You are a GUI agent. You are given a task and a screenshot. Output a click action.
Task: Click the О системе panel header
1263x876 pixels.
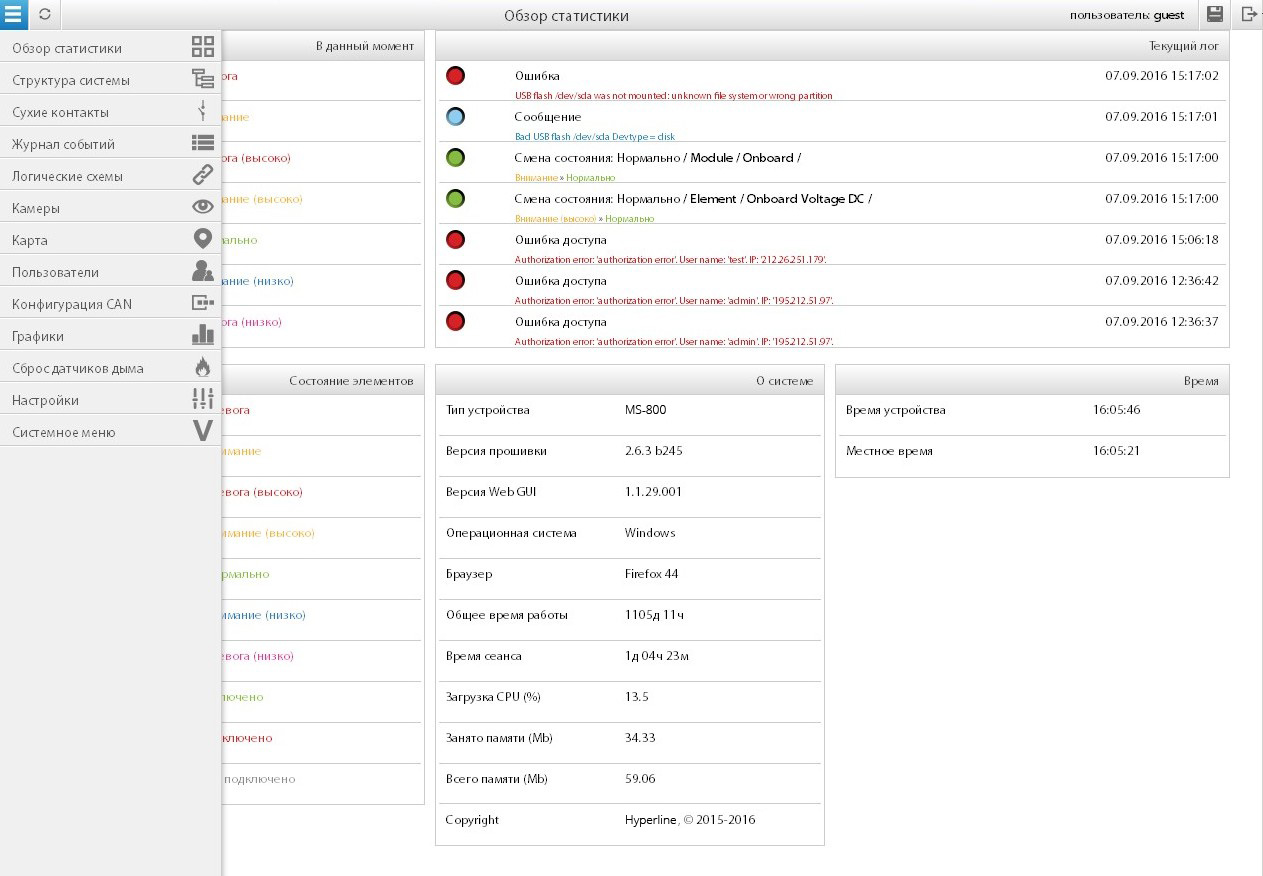[x=630, y=380]
